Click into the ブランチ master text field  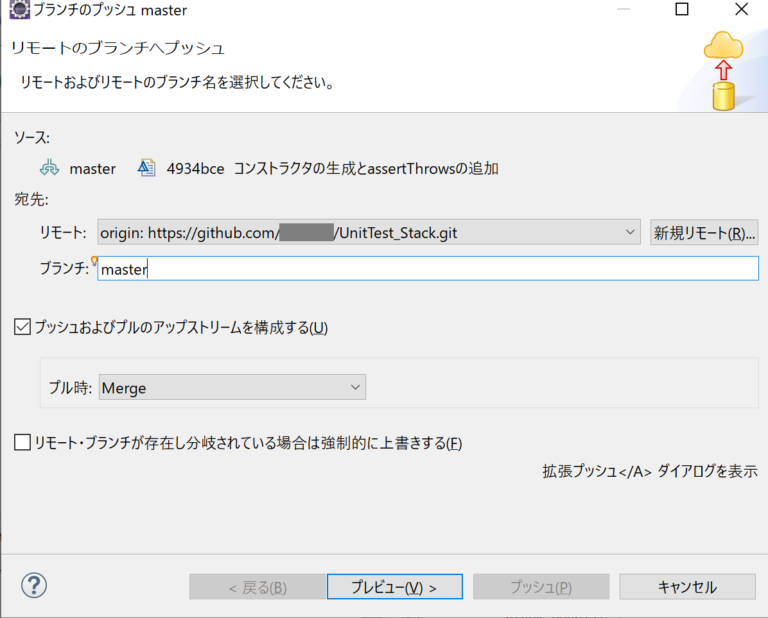click(428, 269)
